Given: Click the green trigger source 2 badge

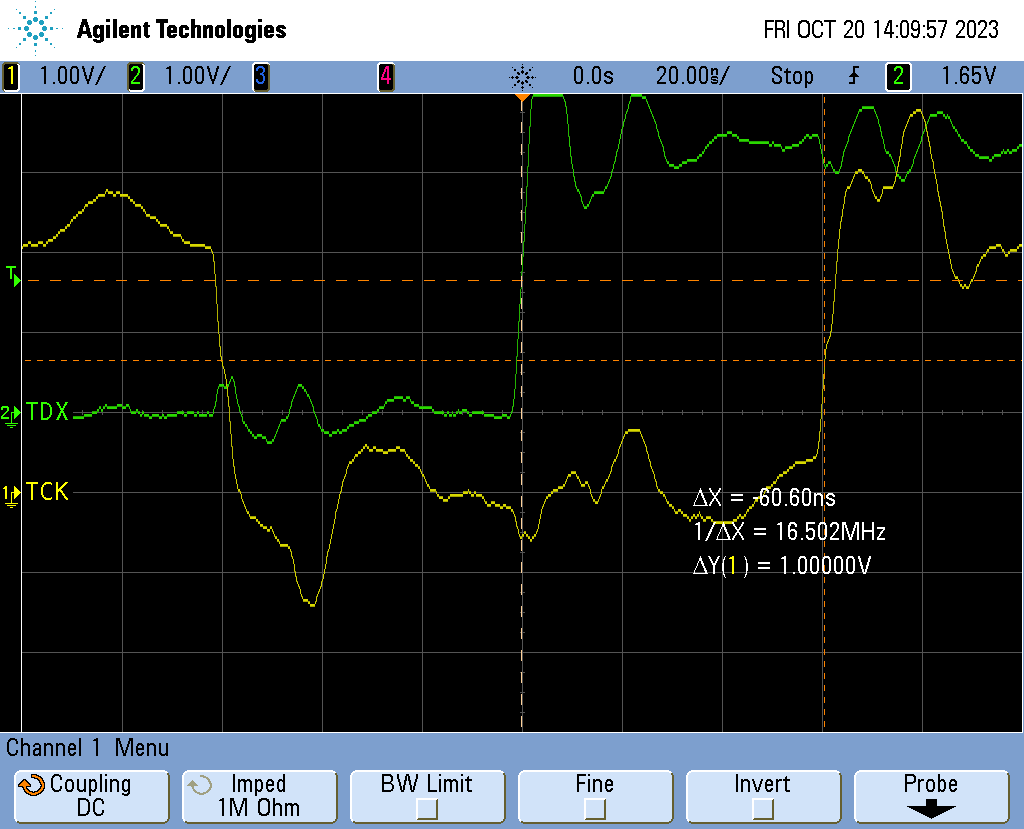Looking at the screenshot, I should point(899,76).
